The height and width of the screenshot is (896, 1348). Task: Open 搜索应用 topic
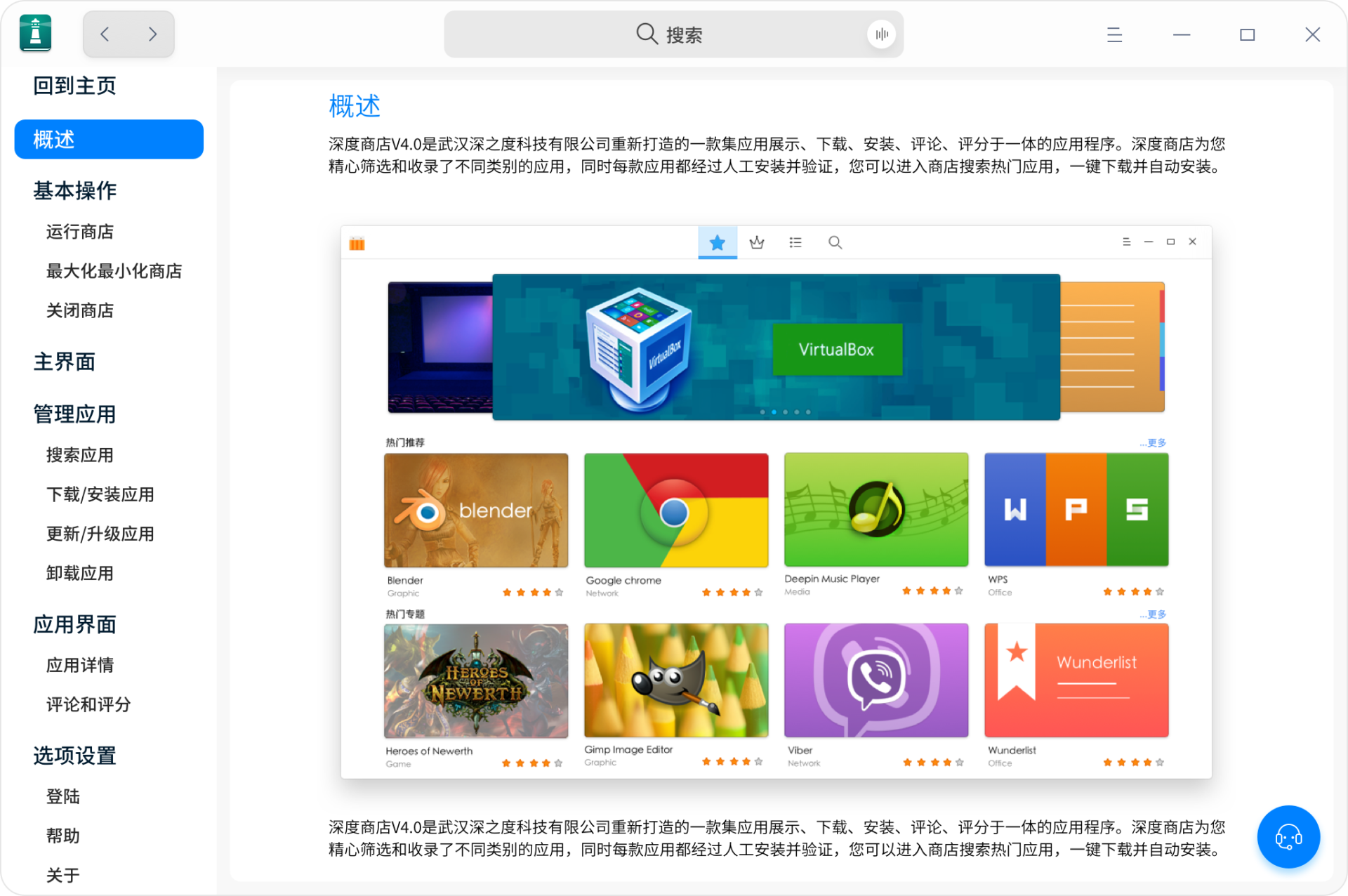pyautogui.click(x=80, y=455)
